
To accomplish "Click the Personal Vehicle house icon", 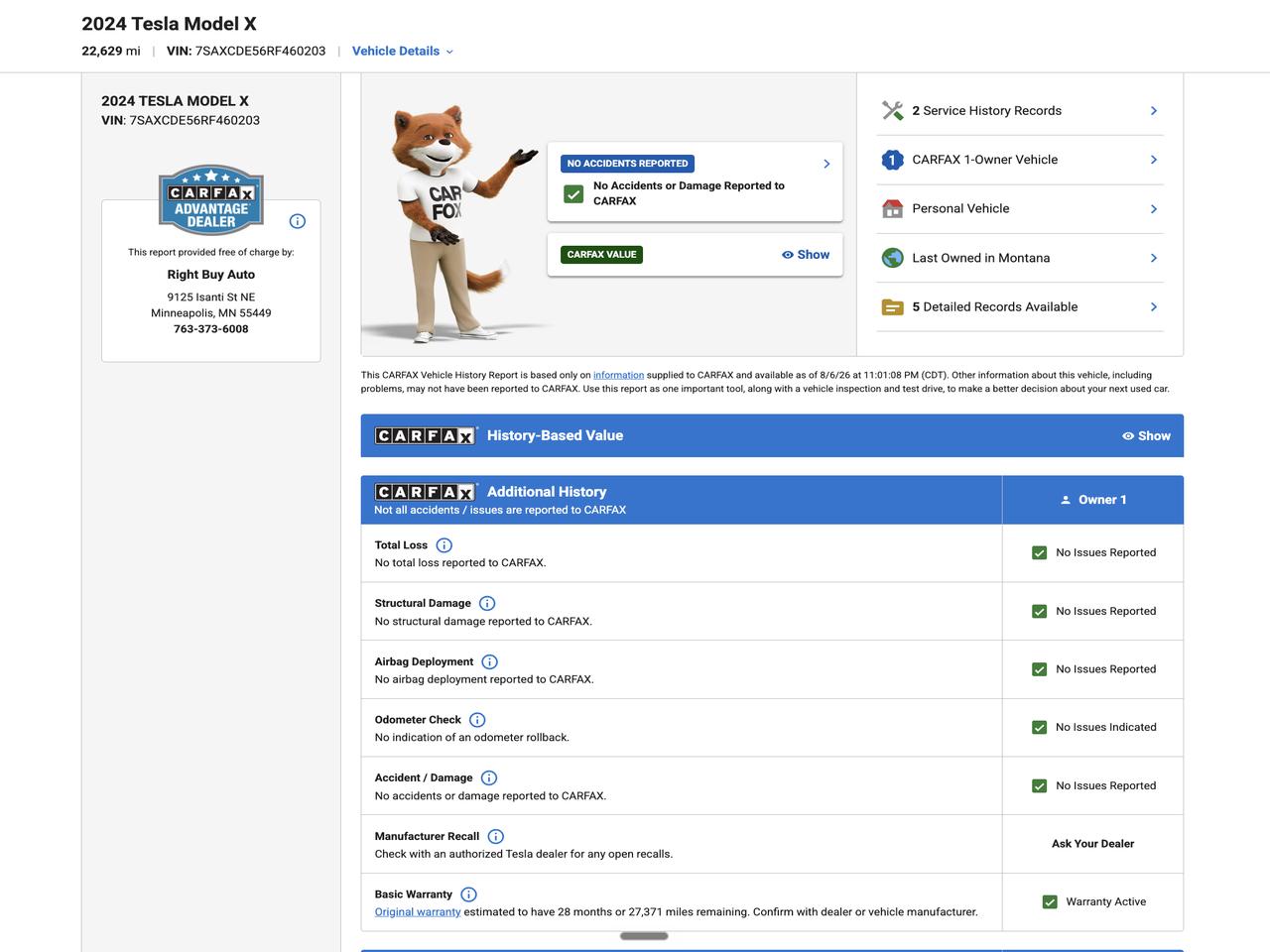I will pos(892,209).
